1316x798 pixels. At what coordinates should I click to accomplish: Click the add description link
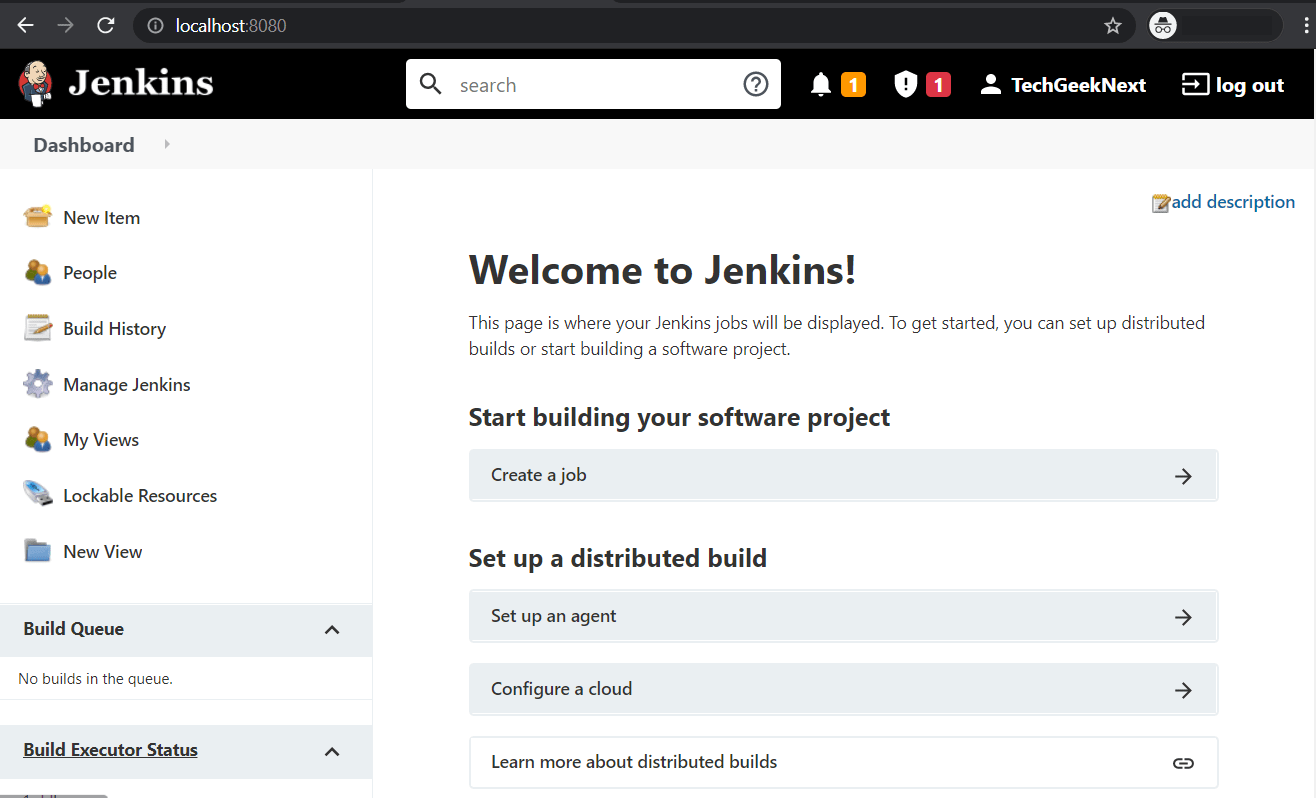pyautogui.click(x=1233, y=202)
